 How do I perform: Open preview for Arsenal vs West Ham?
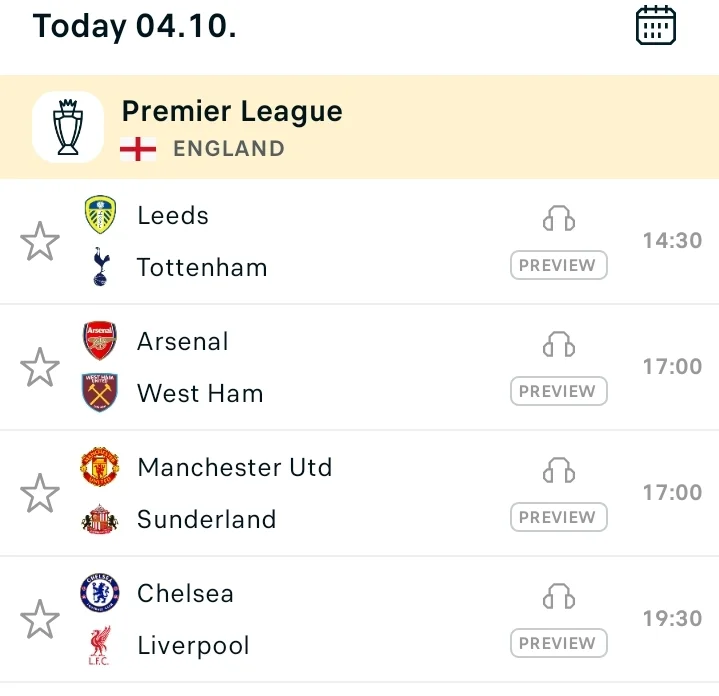[558, 391]
